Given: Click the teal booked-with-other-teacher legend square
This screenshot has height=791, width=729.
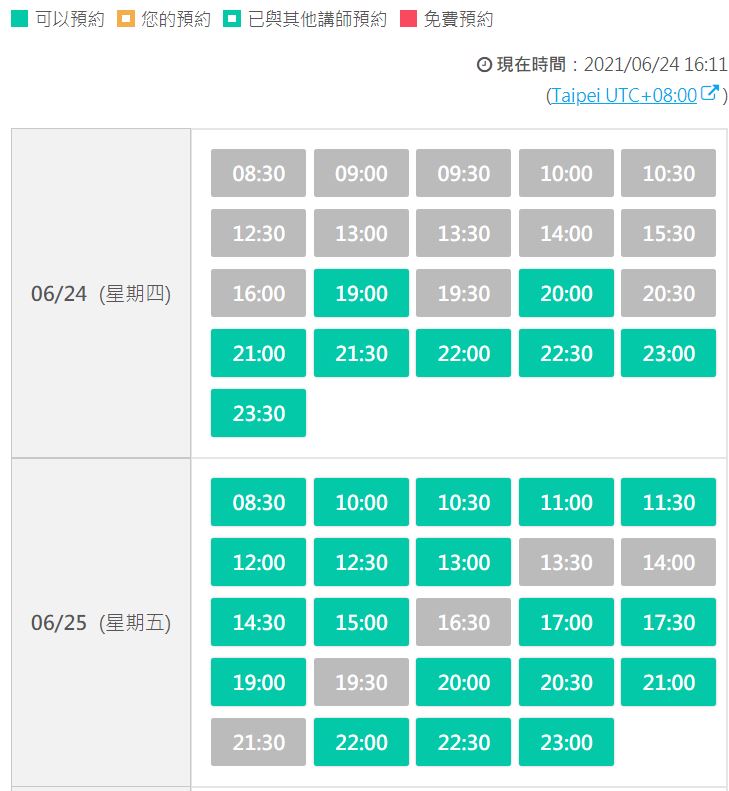Looking at the screenshot, I should 232,19.
